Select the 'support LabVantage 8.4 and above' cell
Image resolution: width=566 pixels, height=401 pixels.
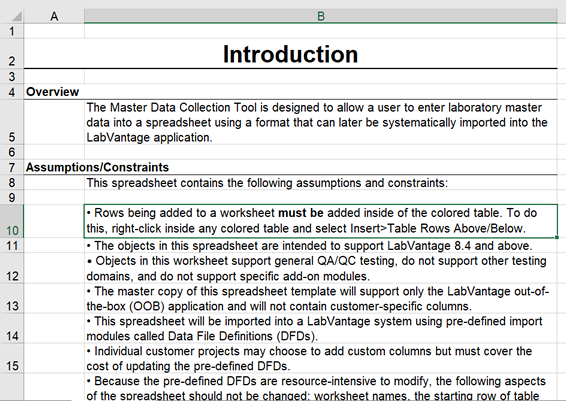pyautogui.click(x=321, y=245)
